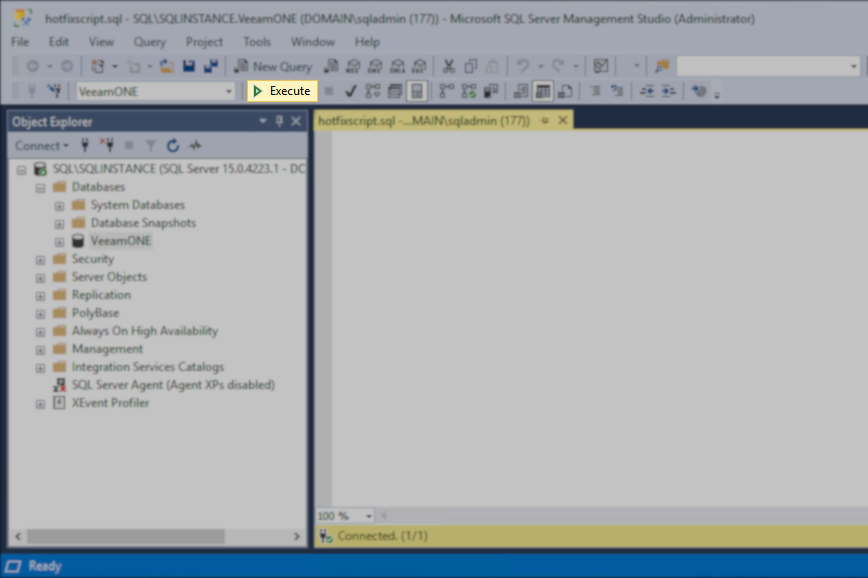The width and height of the screenshot is (868, 578).
Task: Comment out the selected lines
Action: [595, 91]
